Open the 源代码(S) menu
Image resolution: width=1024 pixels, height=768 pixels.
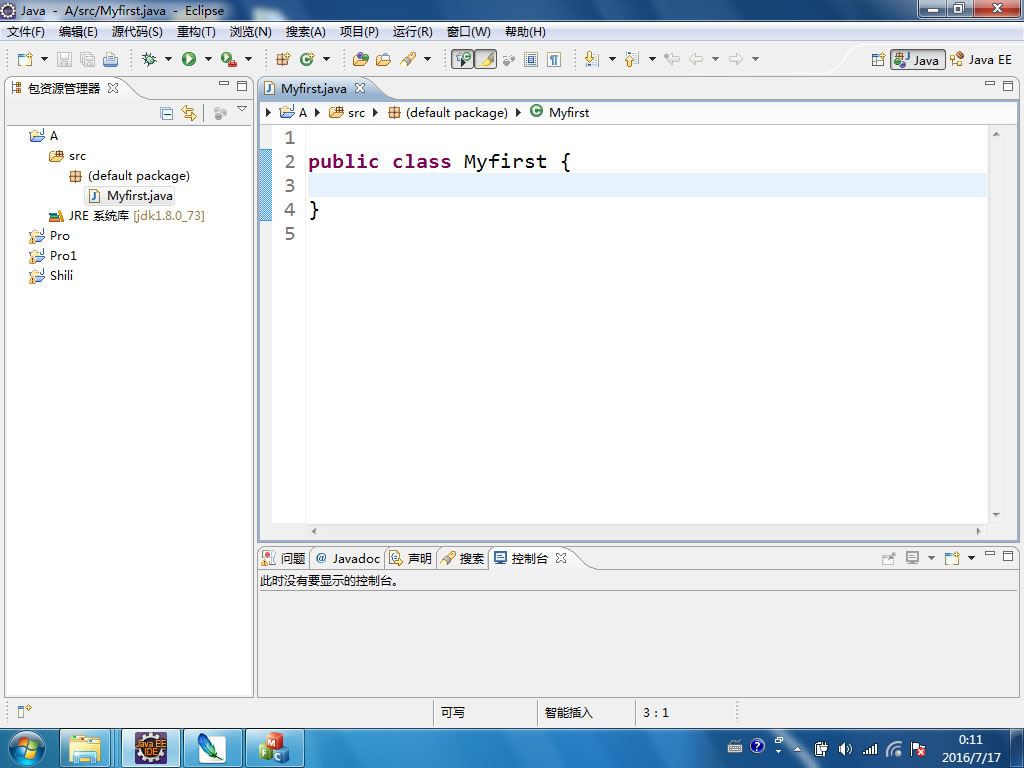click(137, 32)
